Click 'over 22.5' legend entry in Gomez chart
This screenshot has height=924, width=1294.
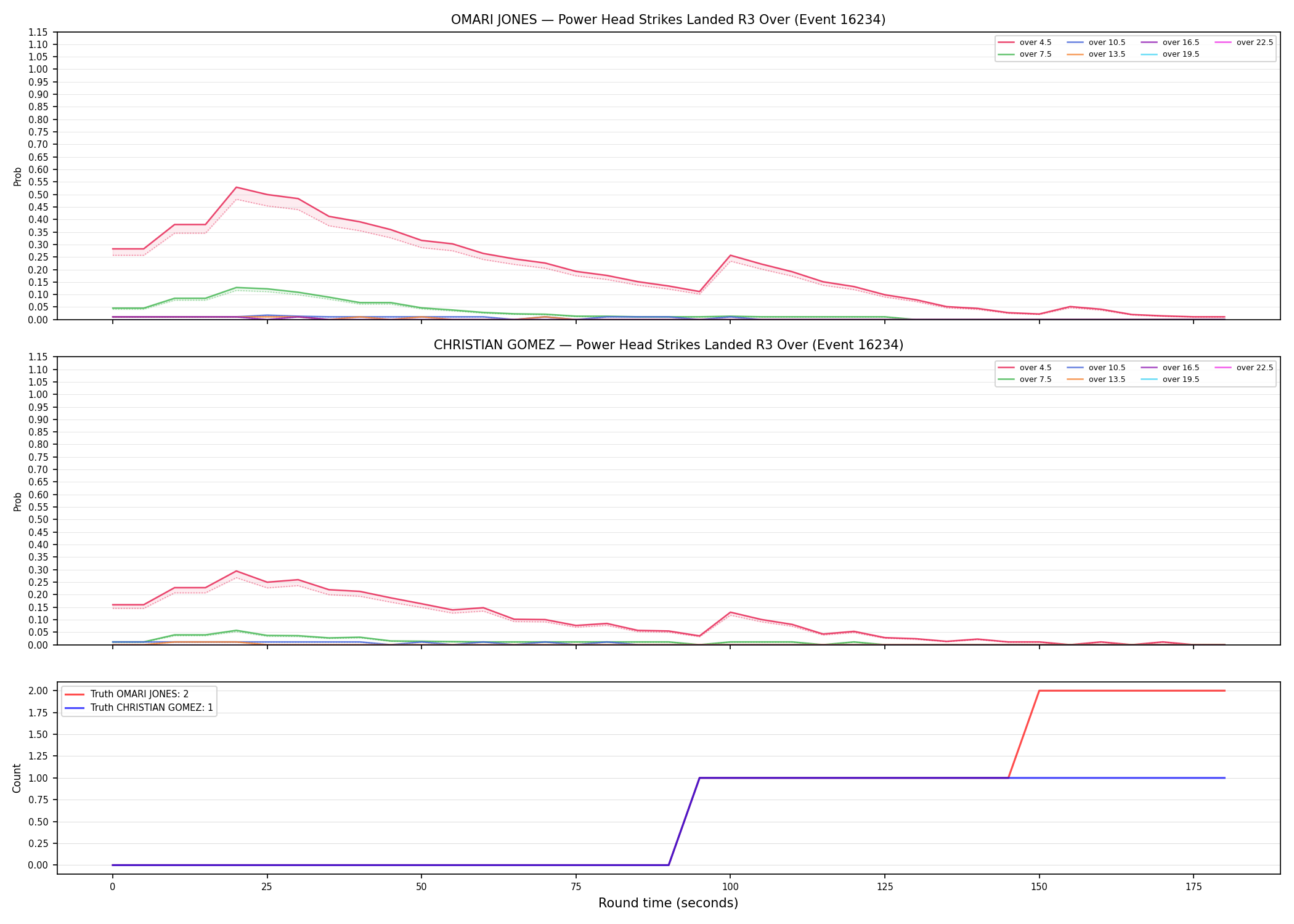(x=1243, y=368)
